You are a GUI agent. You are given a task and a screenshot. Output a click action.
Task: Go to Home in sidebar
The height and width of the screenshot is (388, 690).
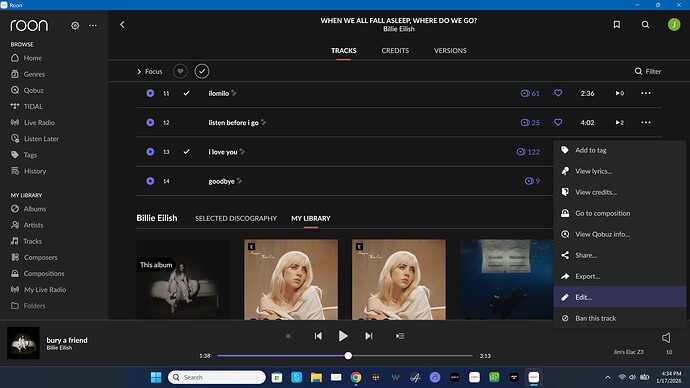pos(26,58)
